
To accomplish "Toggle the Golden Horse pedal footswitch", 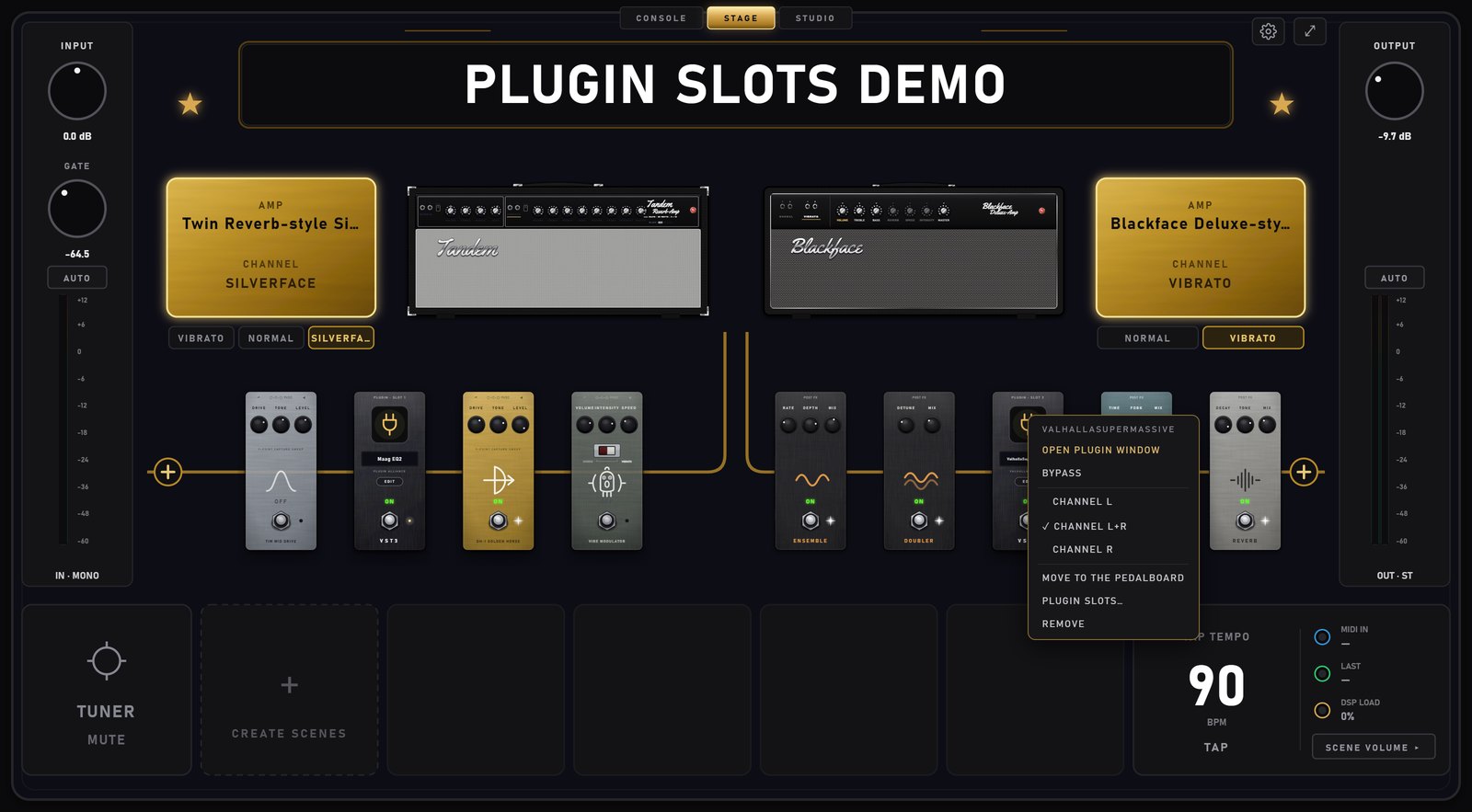I will tap(498, 521).
